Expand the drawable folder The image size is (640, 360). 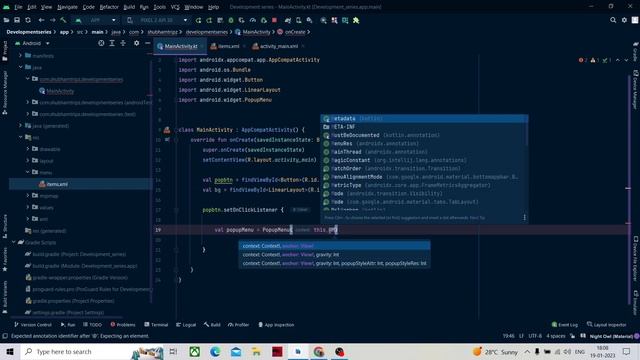coord(28,149)
